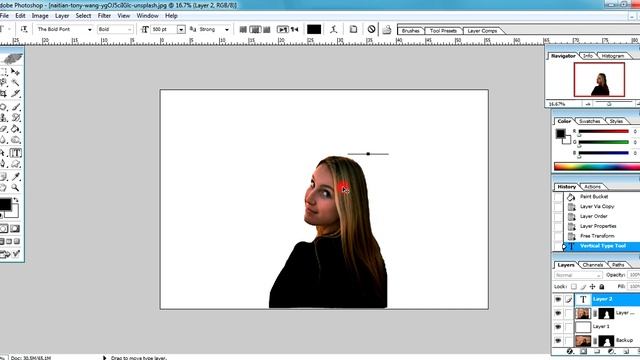Select the Crop tool
Screen dimensions: 640x360
(x=4, y=94)
